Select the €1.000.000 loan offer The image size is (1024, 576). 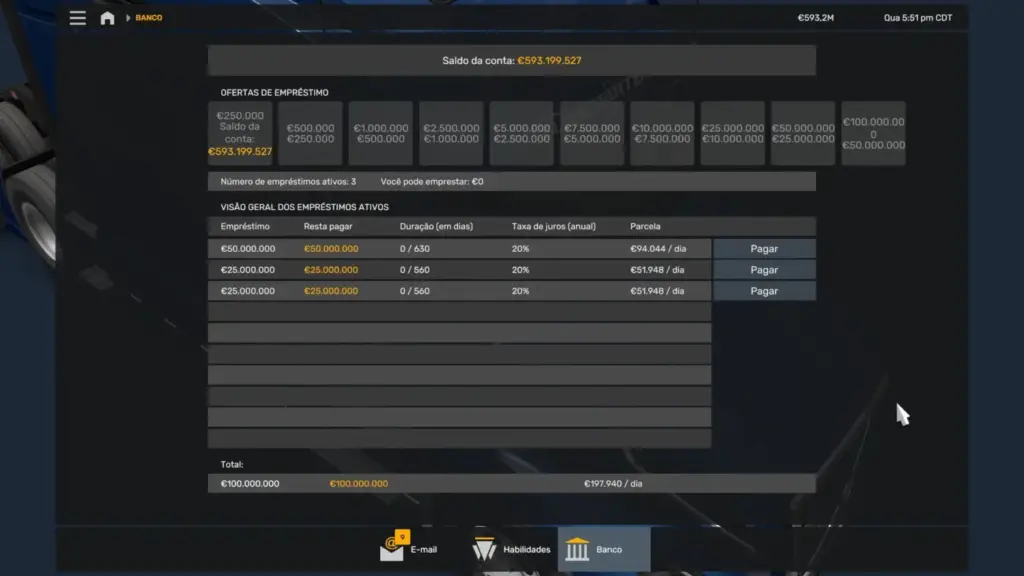point(381,133)
